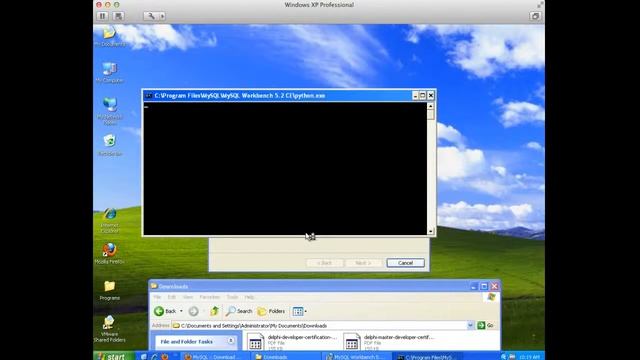The height and width of the screenshot is (360, 640).
Task: Switch to Unity view in VMware toolbar
Action: click(535, 16)
